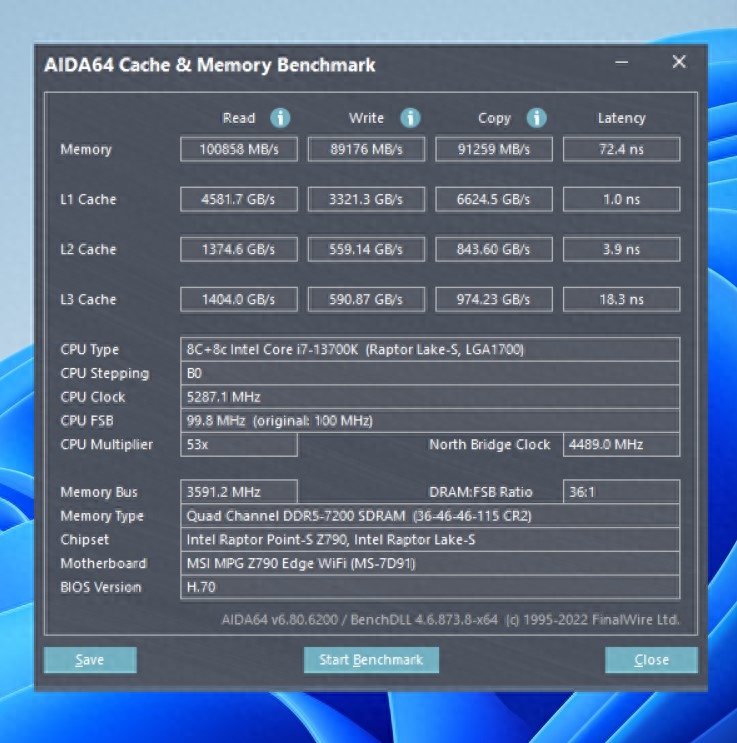Click the CPU Type field showing i7-13700K

430,349
